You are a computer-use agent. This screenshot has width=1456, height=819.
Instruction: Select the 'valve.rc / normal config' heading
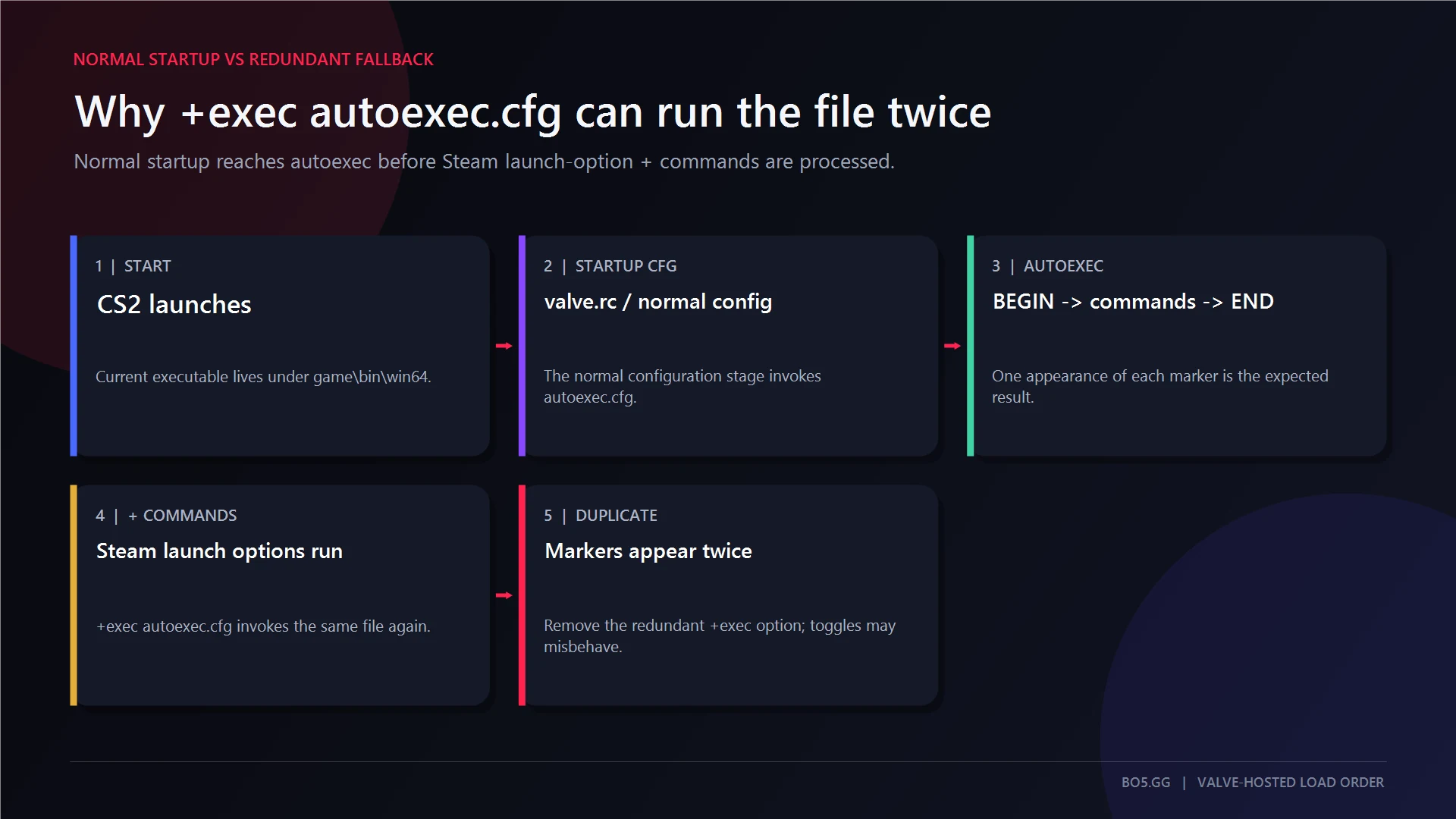click(658, 302)
